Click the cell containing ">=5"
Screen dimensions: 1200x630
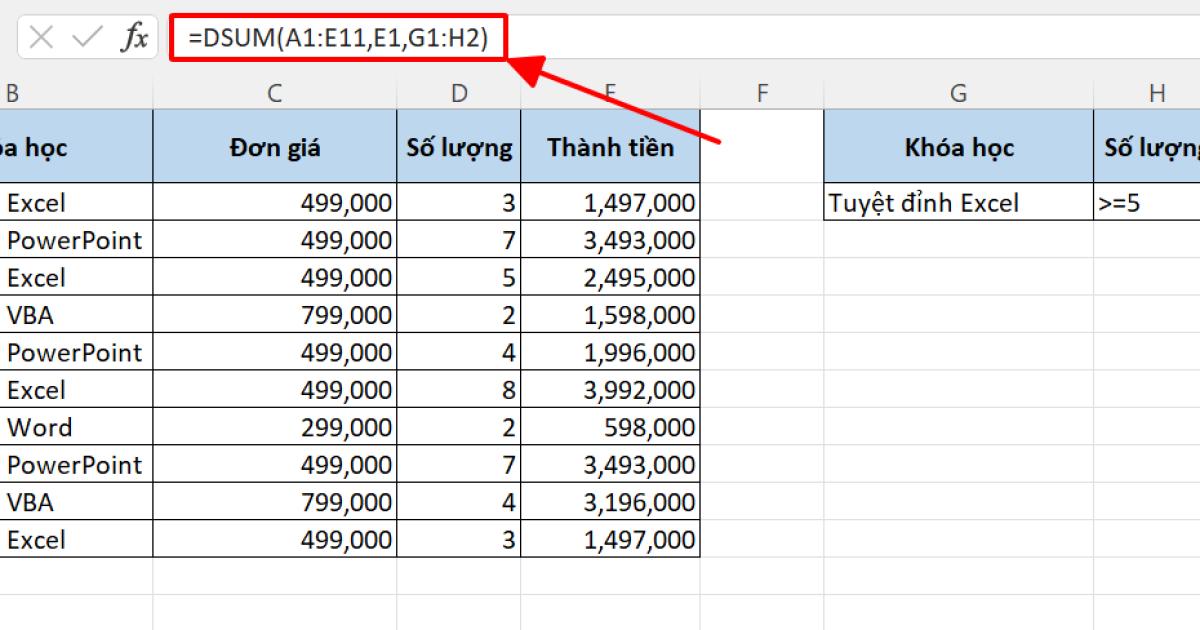(1140, 203)
